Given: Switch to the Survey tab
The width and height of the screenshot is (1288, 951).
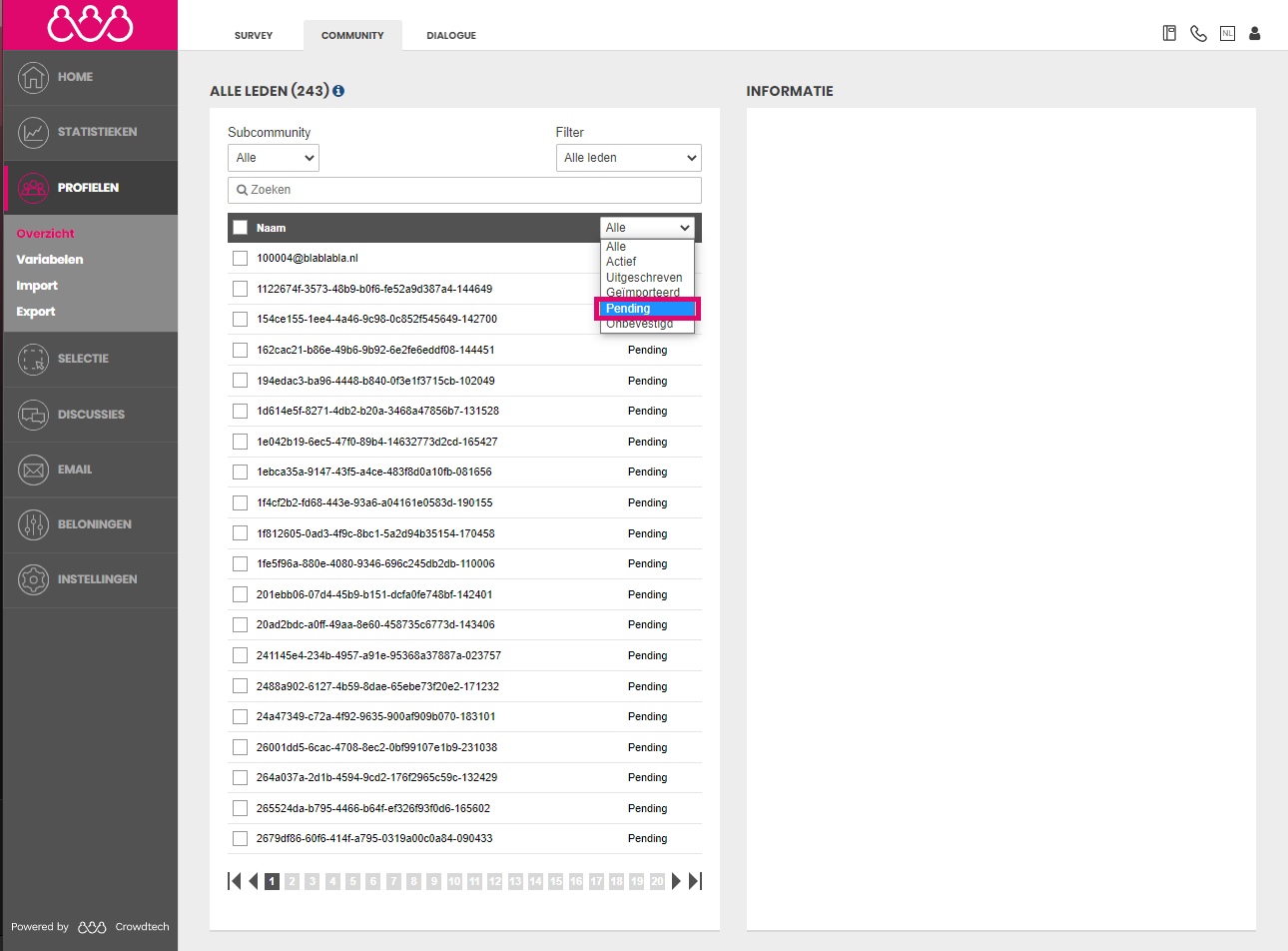Looking at the screenshot, I should [x=254, y=35].
